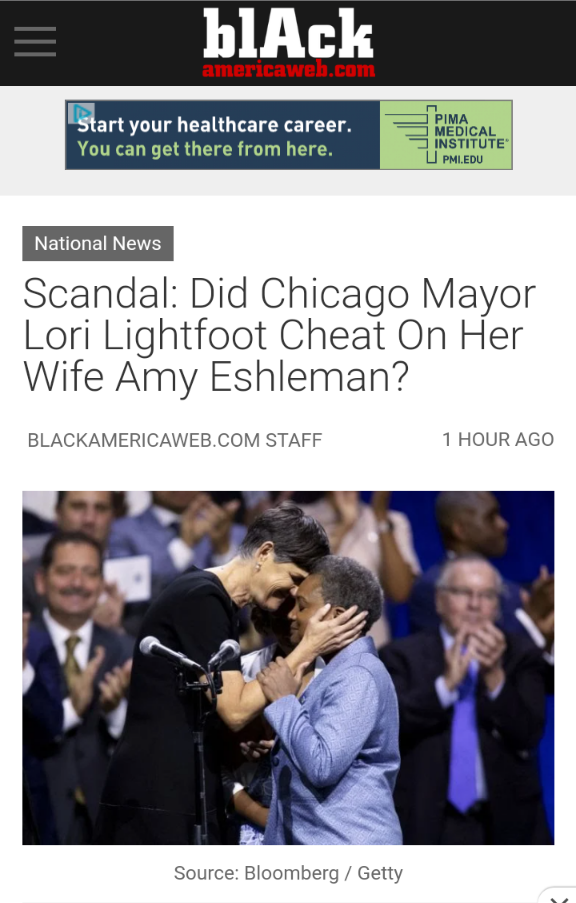
Task: Click the Lori Lightfoot scandal headline
Action: pos(279,335)
